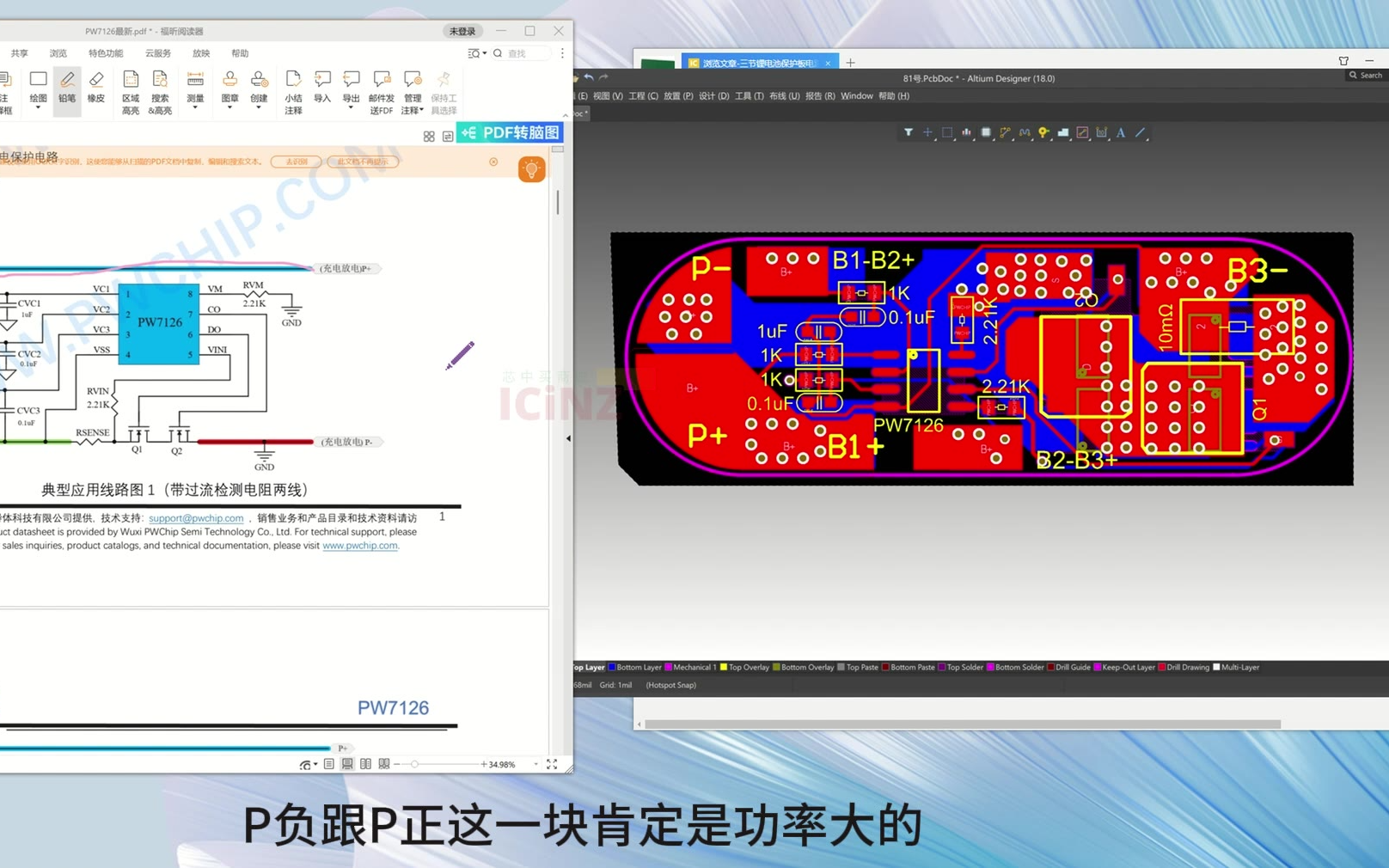
Task: Click the 此文档不再提示 button
Action: click(x=363, y=162)
